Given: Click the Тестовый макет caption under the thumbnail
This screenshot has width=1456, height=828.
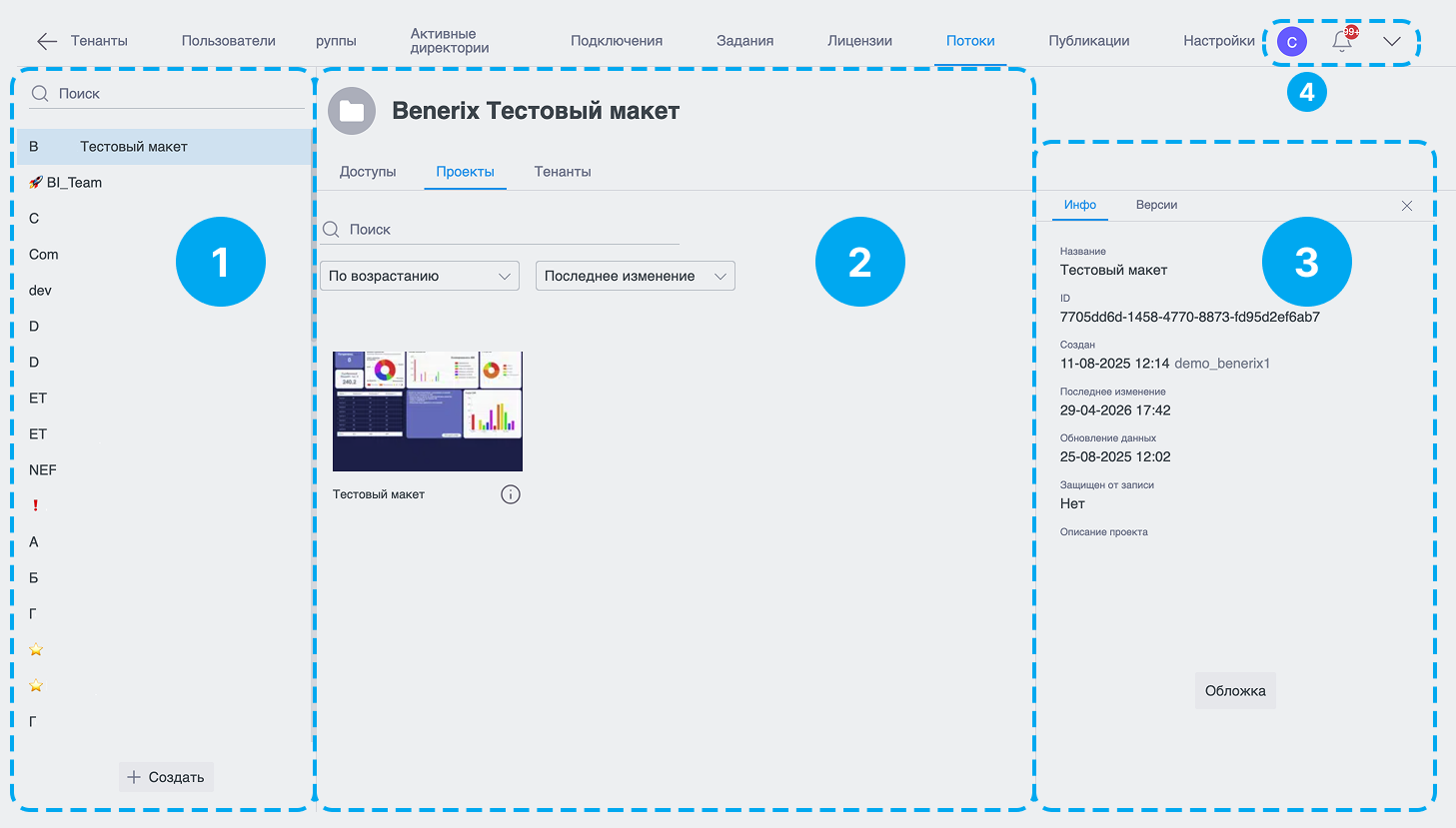Looking at the screenshot, I should point(379,494).
